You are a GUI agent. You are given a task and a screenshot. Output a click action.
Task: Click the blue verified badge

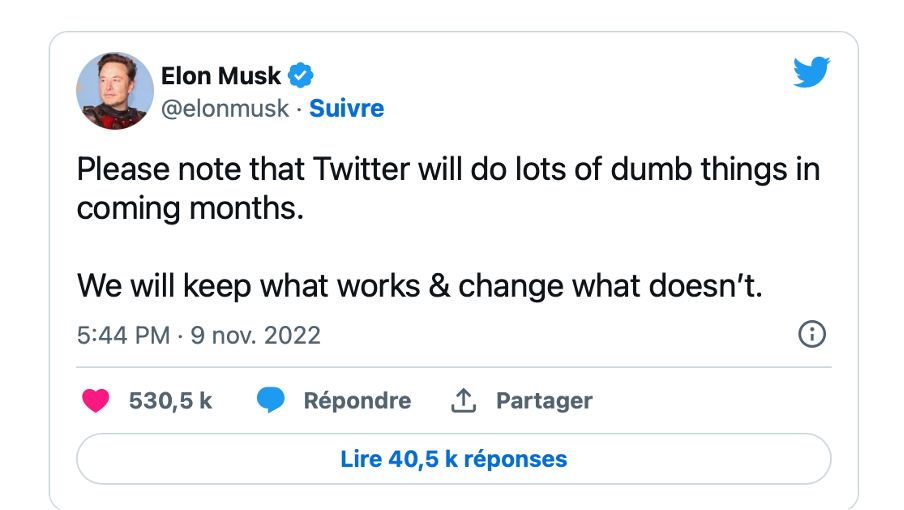301,75
